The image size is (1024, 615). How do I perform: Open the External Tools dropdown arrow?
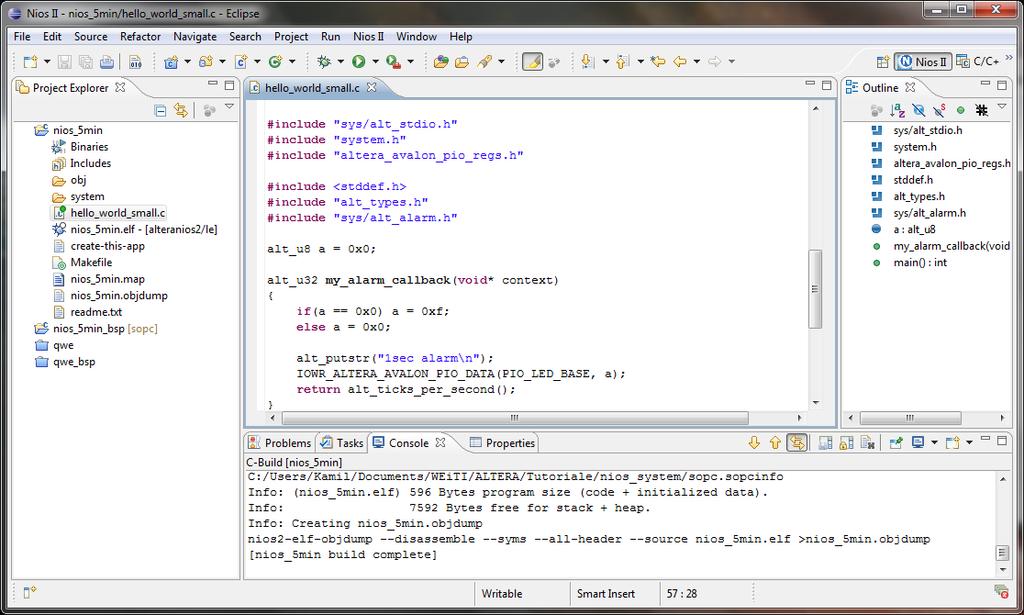411,61
